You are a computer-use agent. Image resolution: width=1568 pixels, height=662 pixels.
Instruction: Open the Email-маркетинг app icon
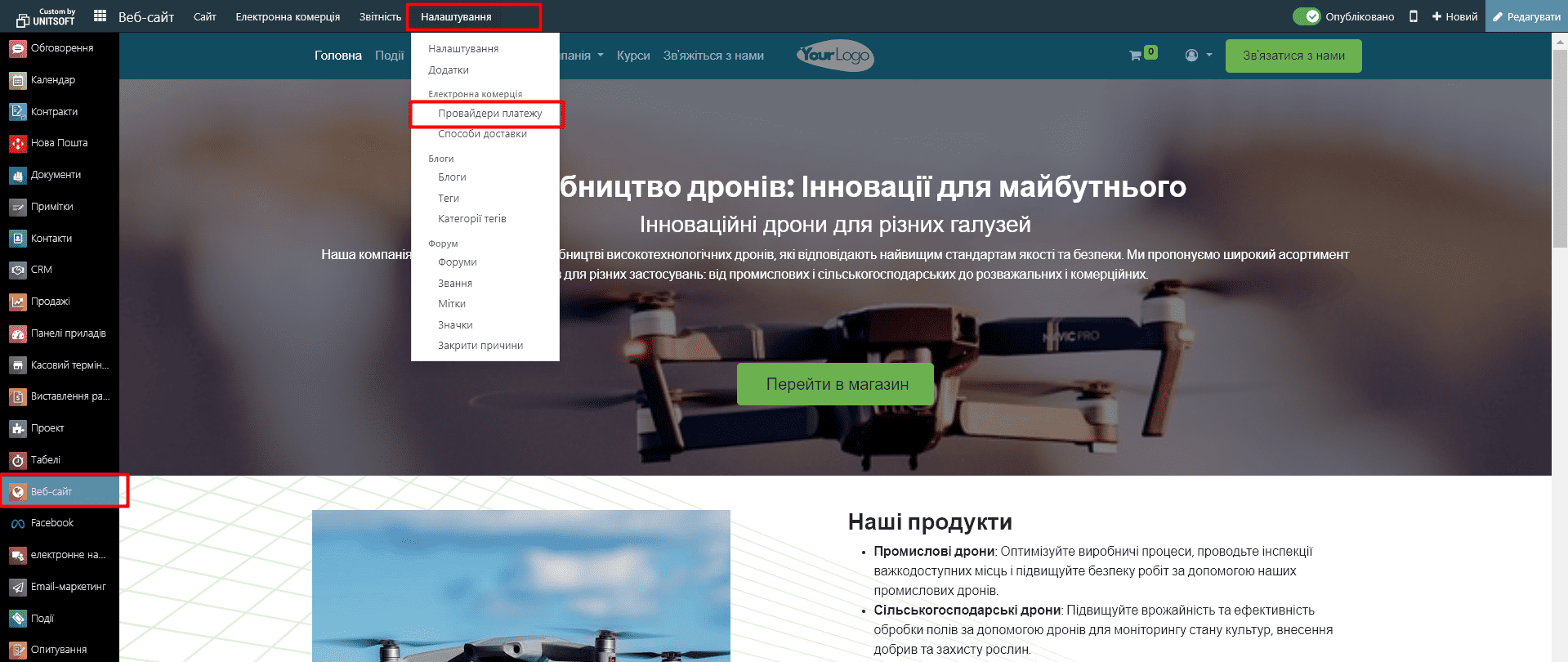pos(18,587)
